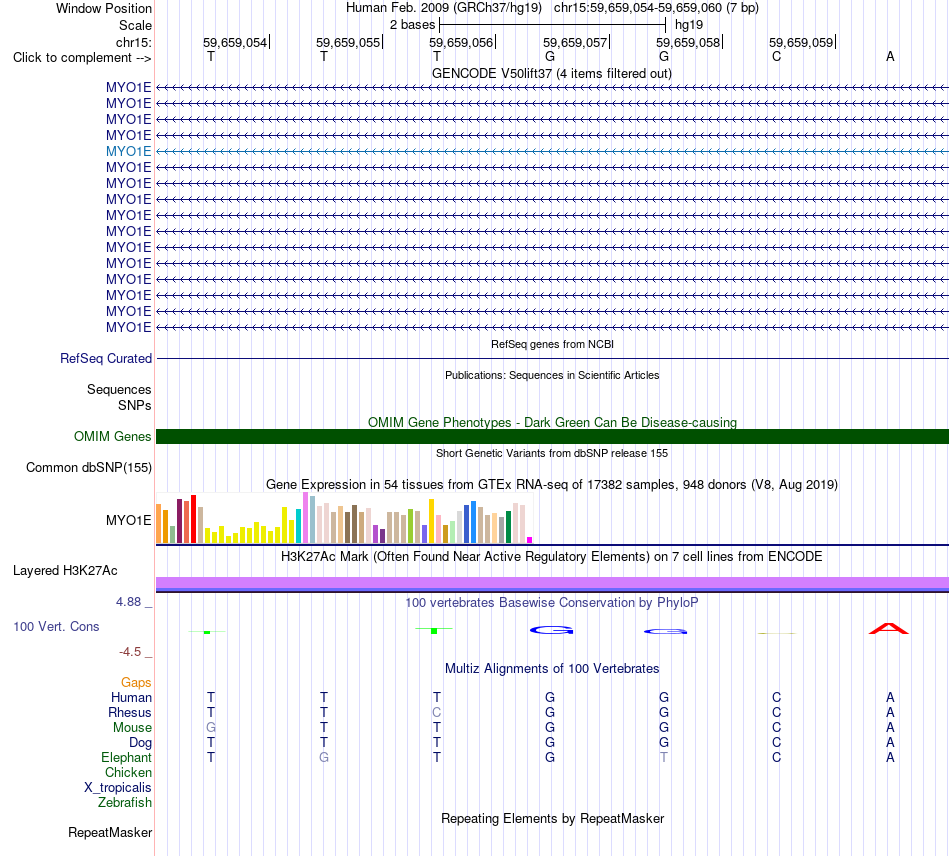
Task: Click base A in the top reference row
Action: (890, 57)
